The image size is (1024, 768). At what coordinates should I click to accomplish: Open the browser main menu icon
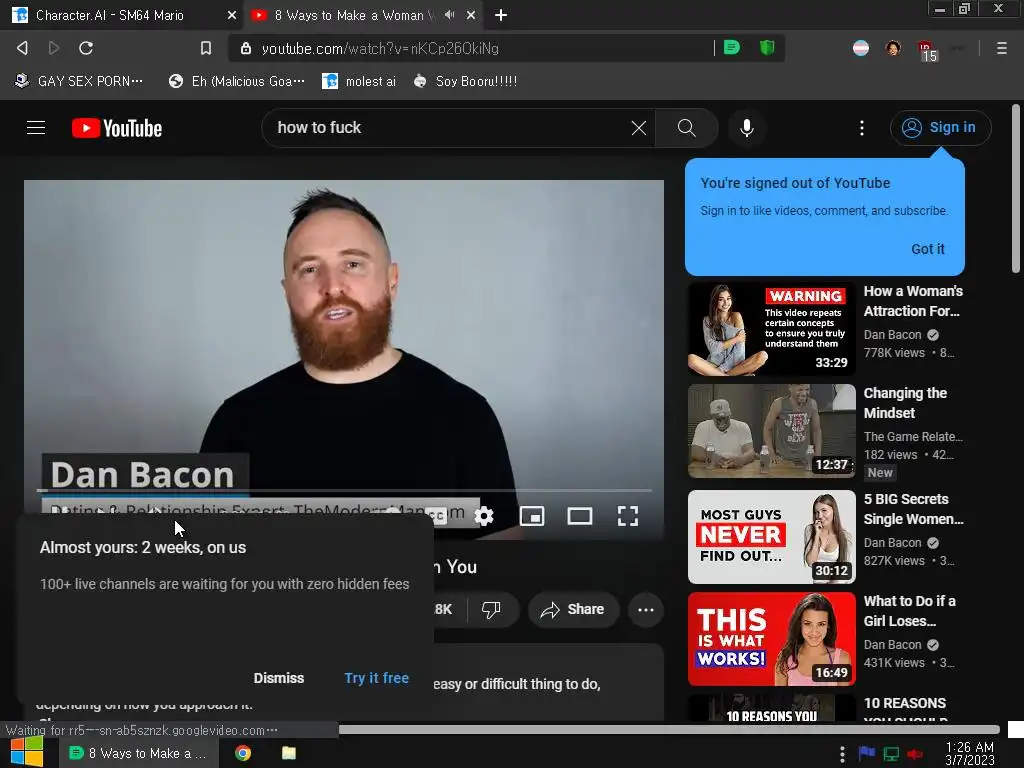pyautogui.click(x=1001, y=48)
